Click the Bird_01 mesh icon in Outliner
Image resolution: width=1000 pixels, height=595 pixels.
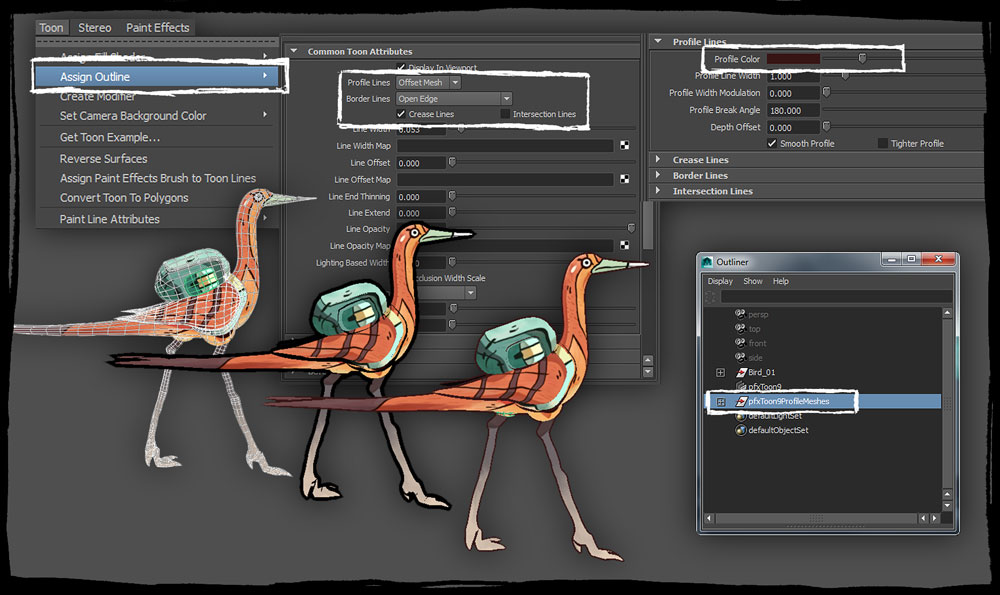pyautogui.click(x=741, y=372)
